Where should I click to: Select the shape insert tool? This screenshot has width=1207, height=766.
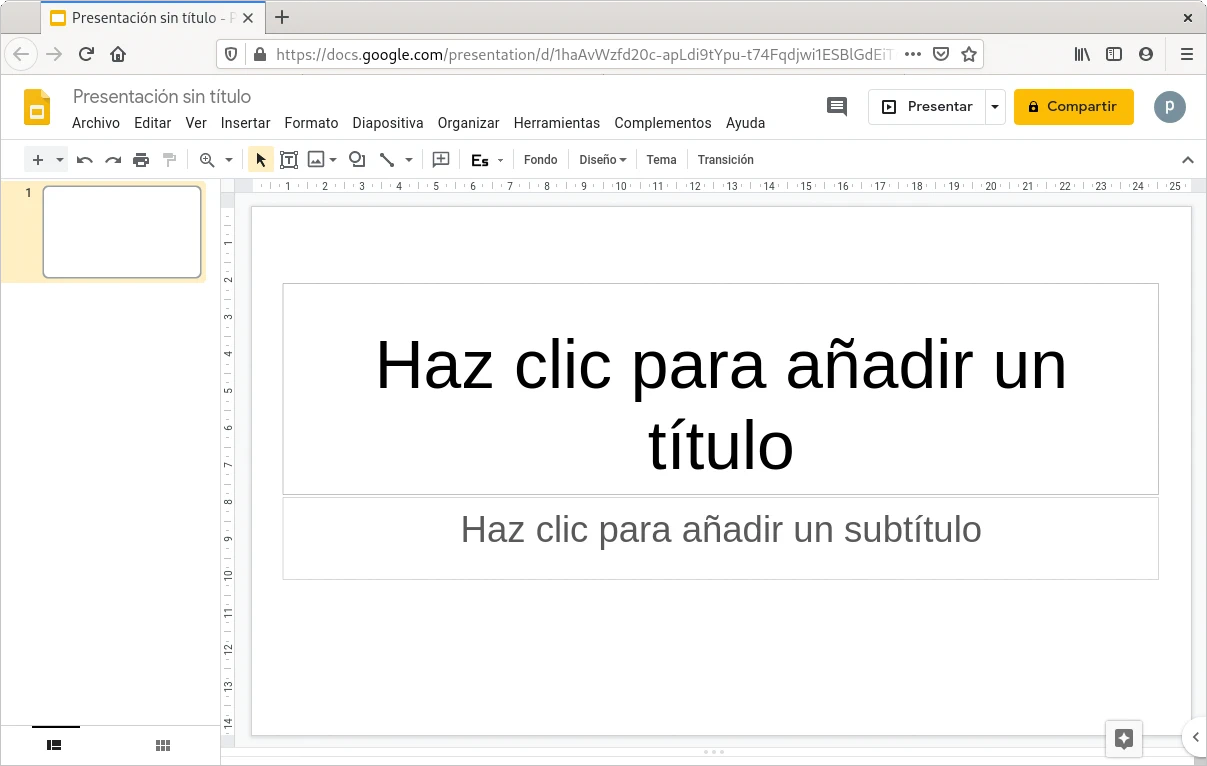357,160
